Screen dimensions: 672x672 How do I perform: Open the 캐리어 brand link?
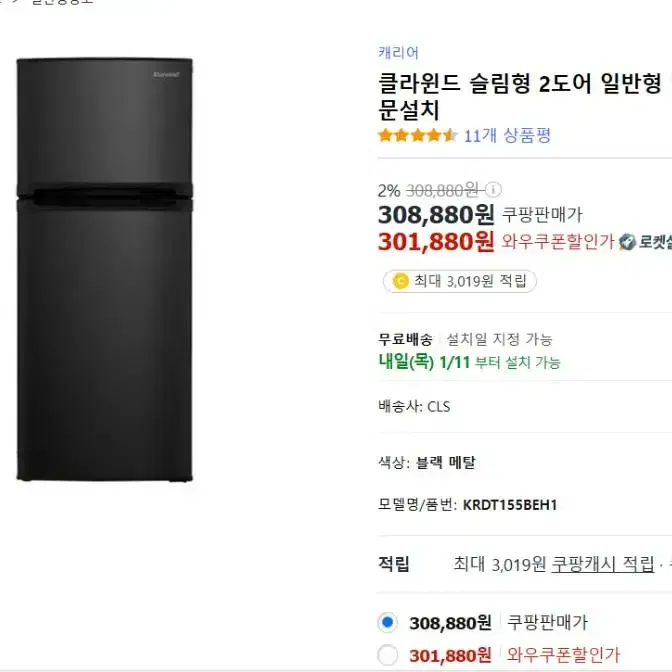click(398, 52)
